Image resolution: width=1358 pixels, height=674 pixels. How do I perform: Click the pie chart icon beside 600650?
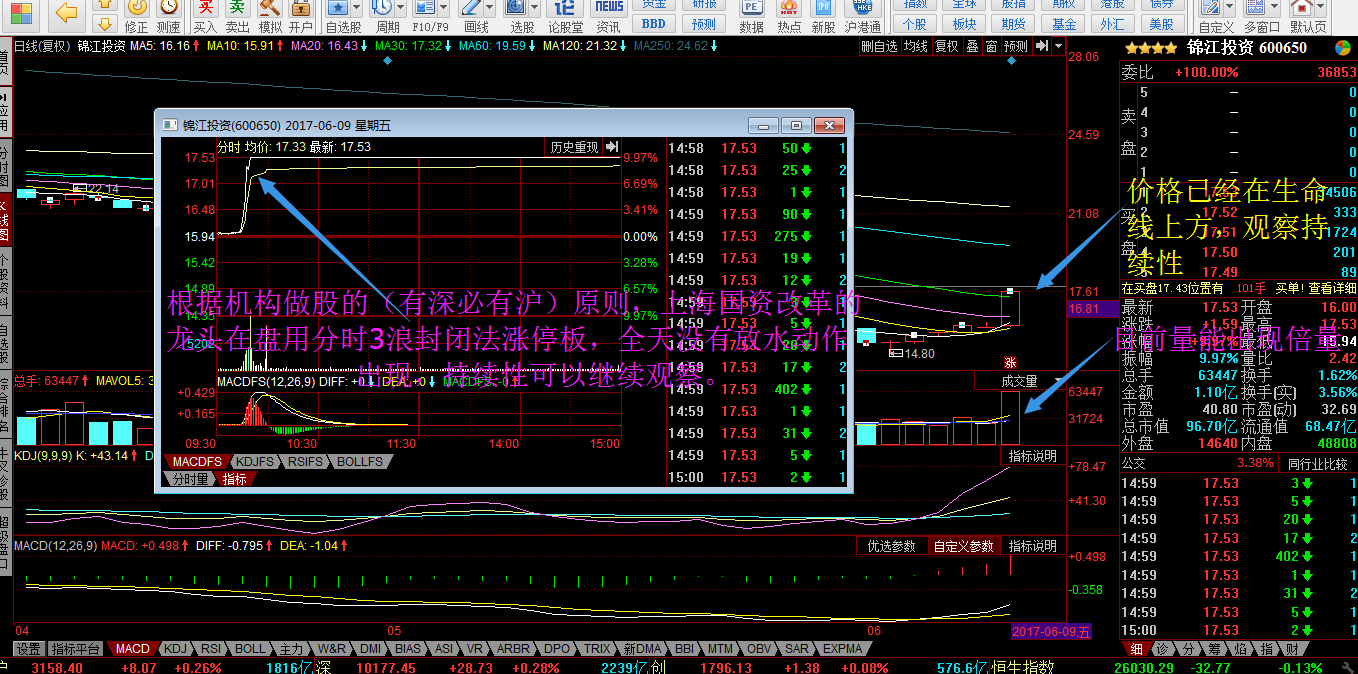click(x=1344, y=47)
